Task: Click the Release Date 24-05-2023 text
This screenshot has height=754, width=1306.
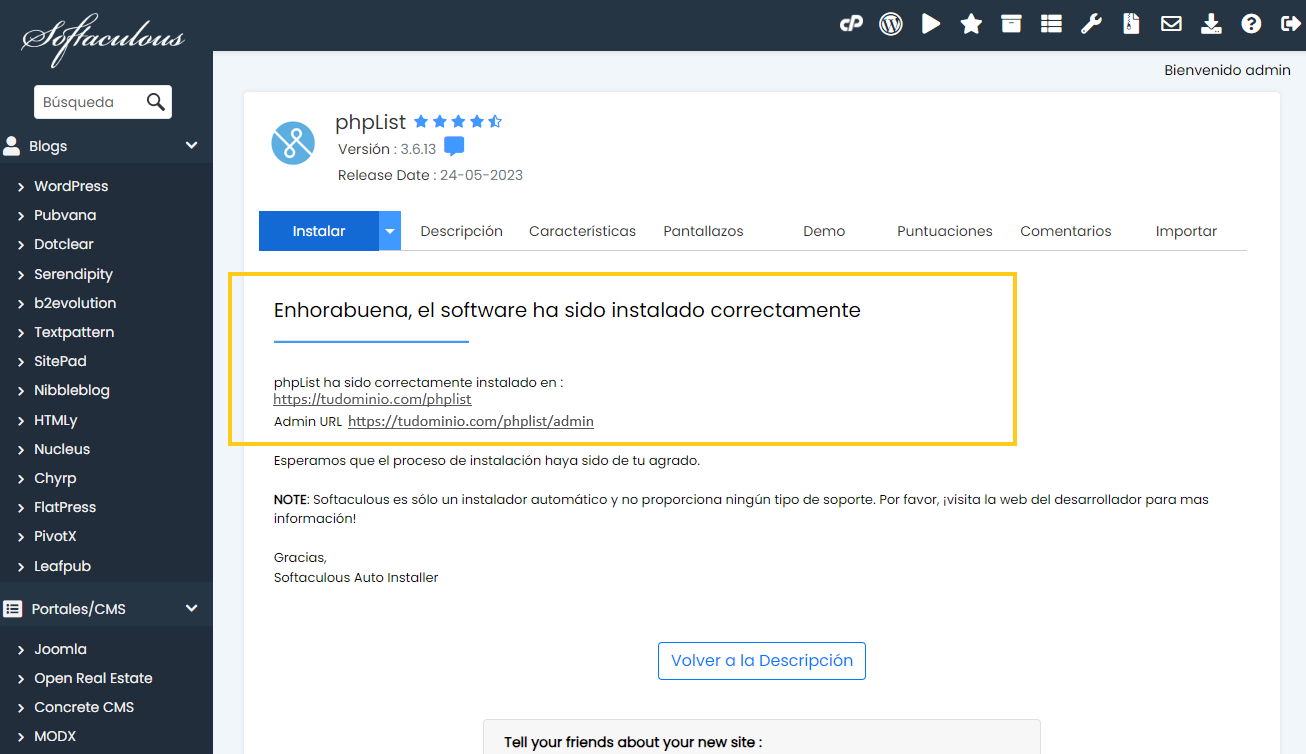Action: [430, 175]
